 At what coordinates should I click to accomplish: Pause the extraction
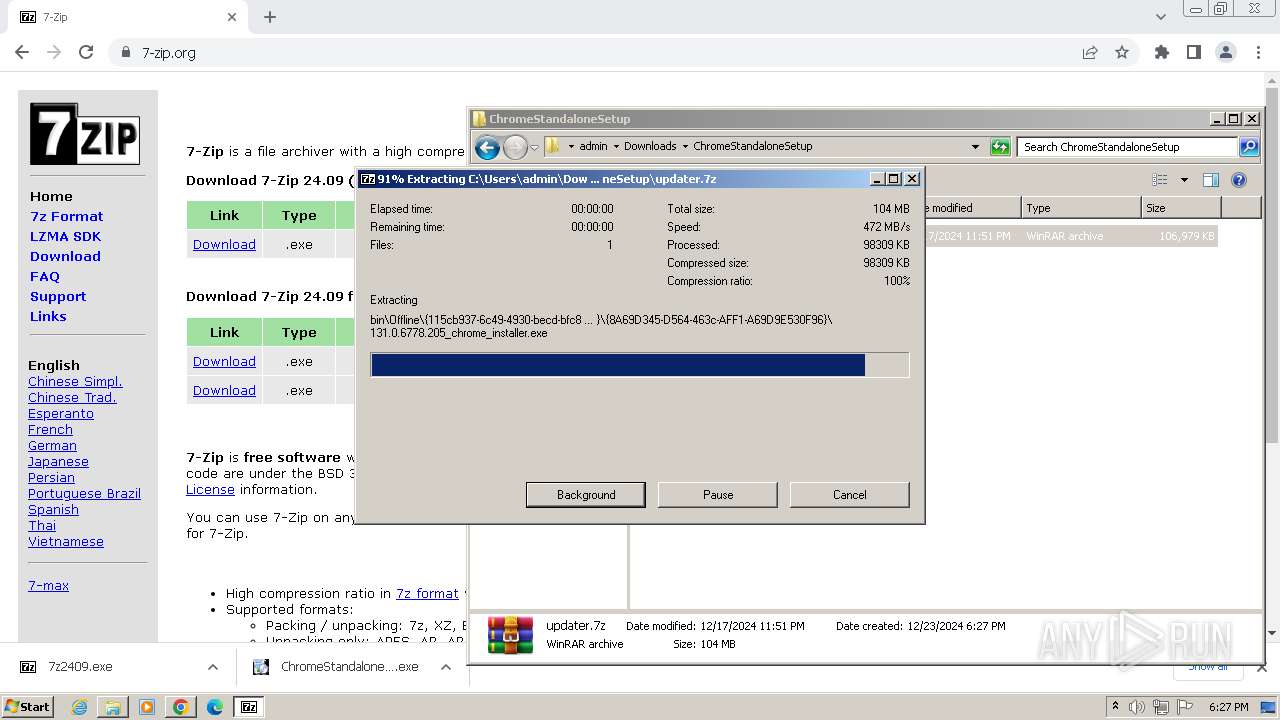pyautogui.click(x=718, y=495)
